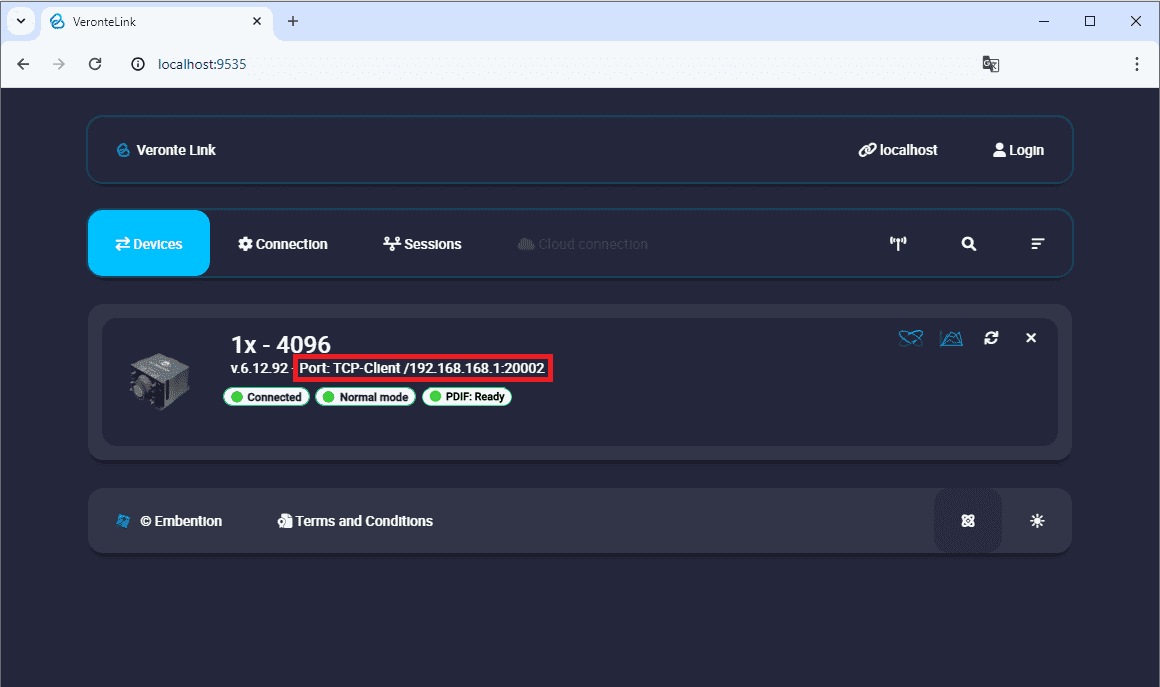Screen dimensions: 1160x687
Task: Open the Connection tab
Action: point(283,244)
